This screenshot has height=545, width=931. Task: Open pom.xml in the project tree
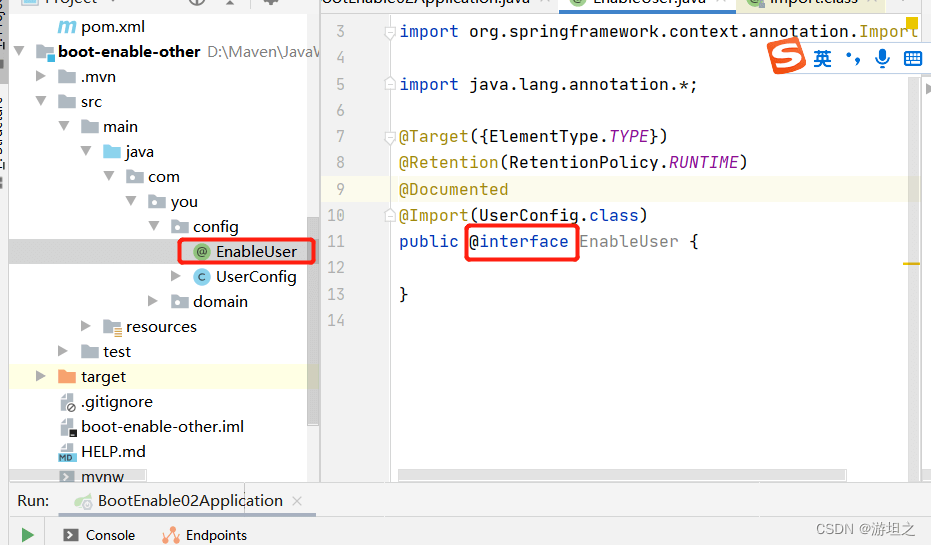pos(112,27)
